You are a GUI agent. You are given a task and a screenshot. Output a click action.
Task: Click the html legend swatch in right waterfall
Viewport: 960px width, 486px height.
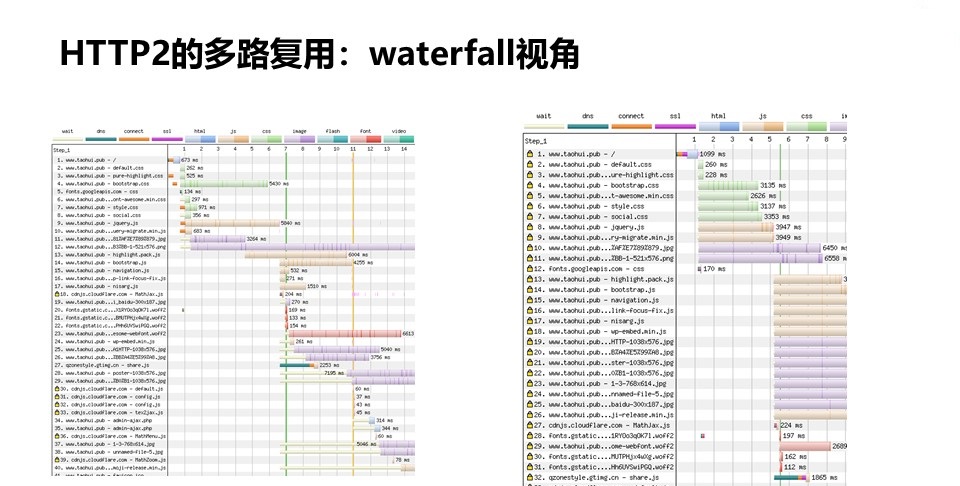[x=719, y=126]
